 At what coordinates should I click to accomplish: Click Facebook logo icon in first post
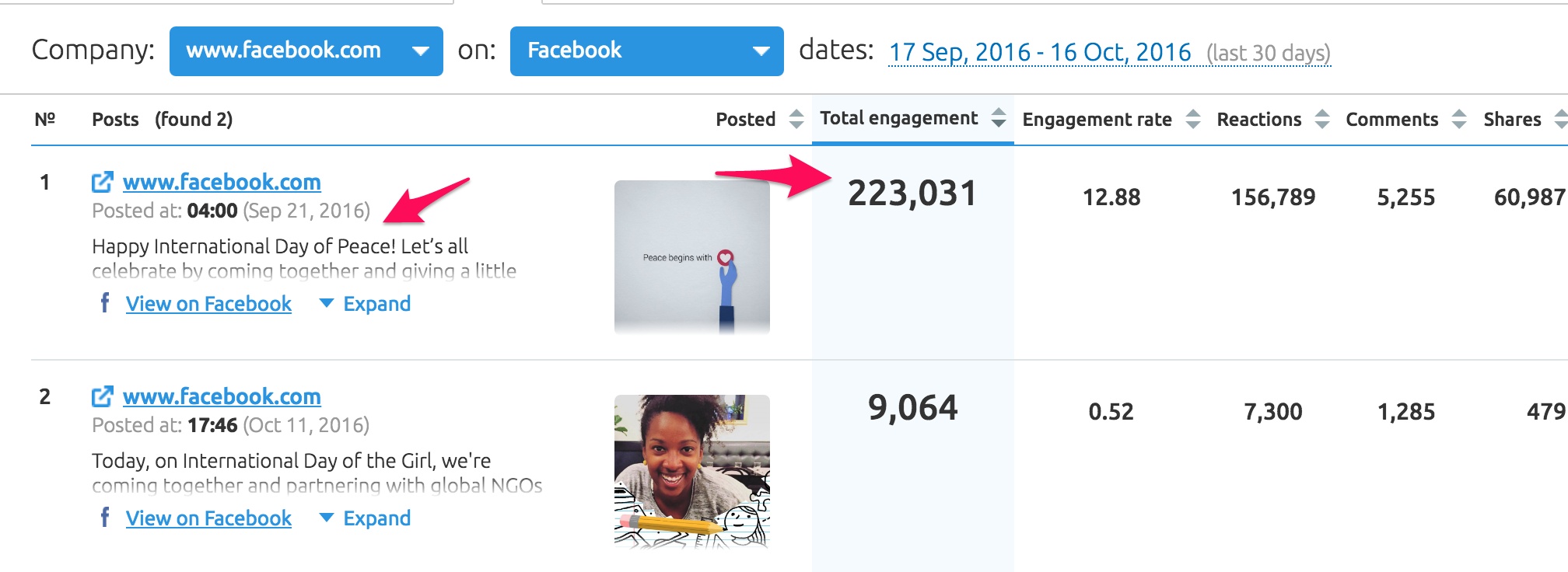[105, 302]
